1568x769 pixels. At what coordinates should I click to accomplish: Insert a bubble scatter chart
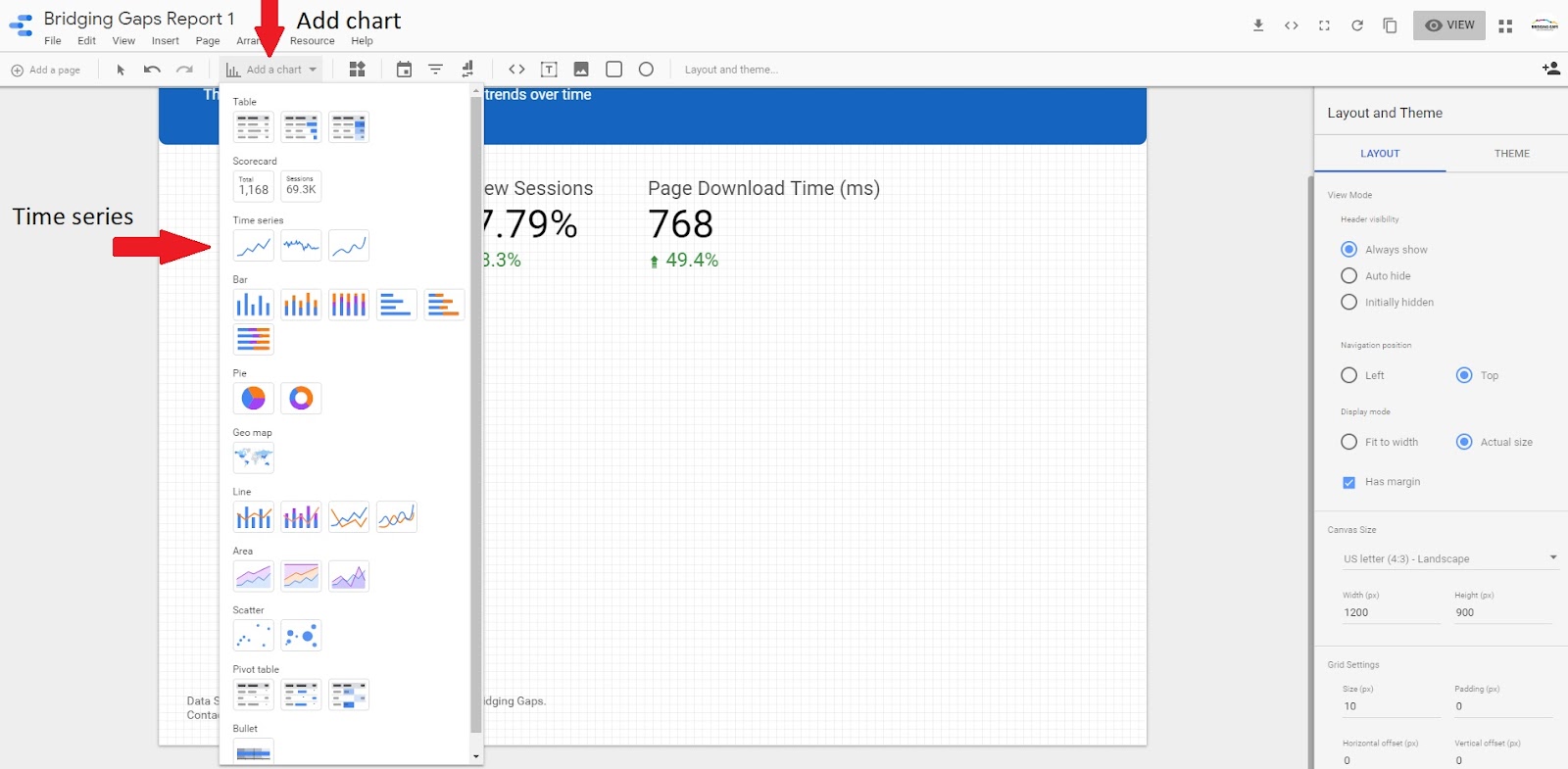point(301,636)
